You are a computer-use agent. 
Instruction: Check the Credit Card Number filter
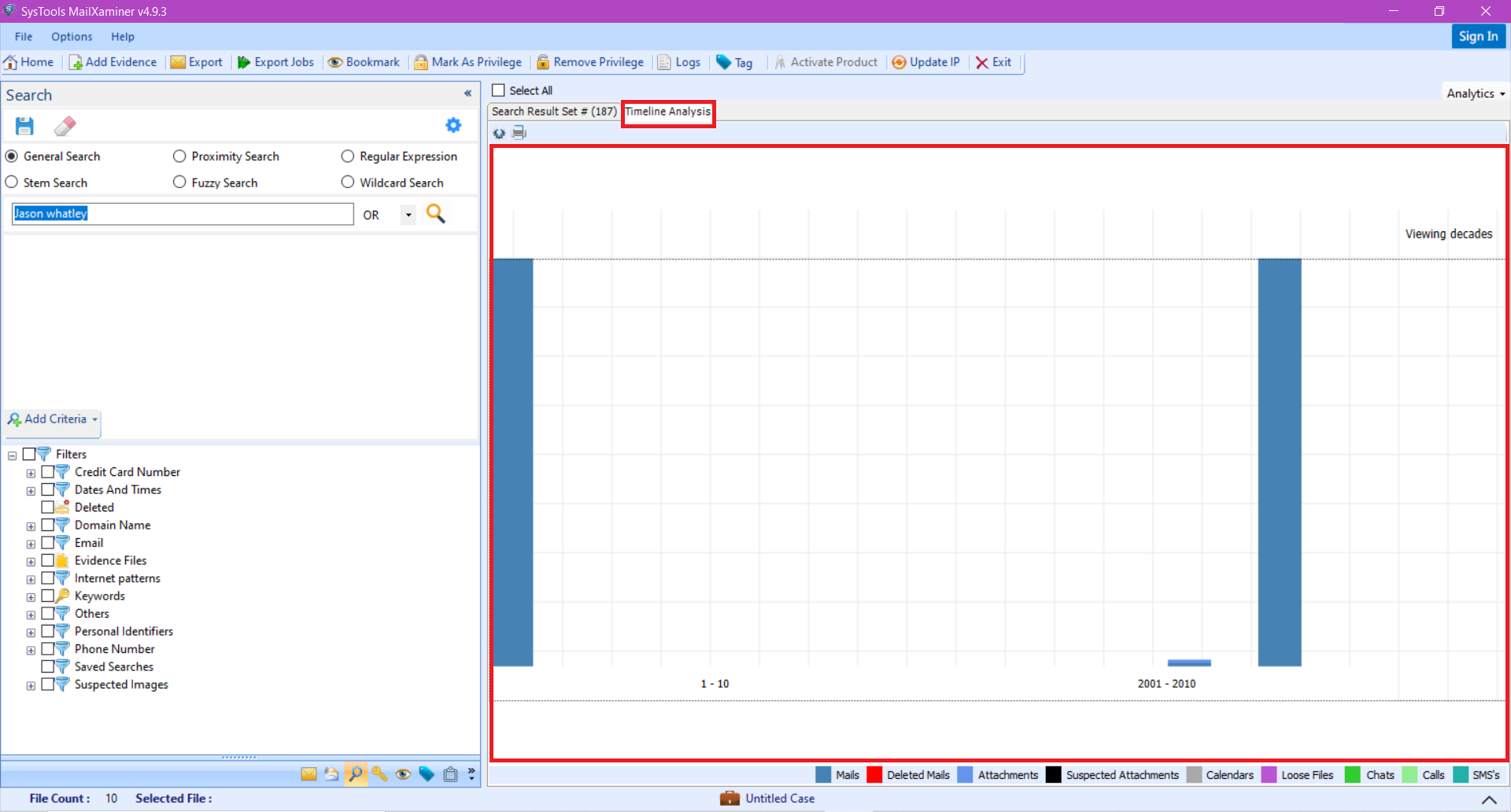pos(49,472)
